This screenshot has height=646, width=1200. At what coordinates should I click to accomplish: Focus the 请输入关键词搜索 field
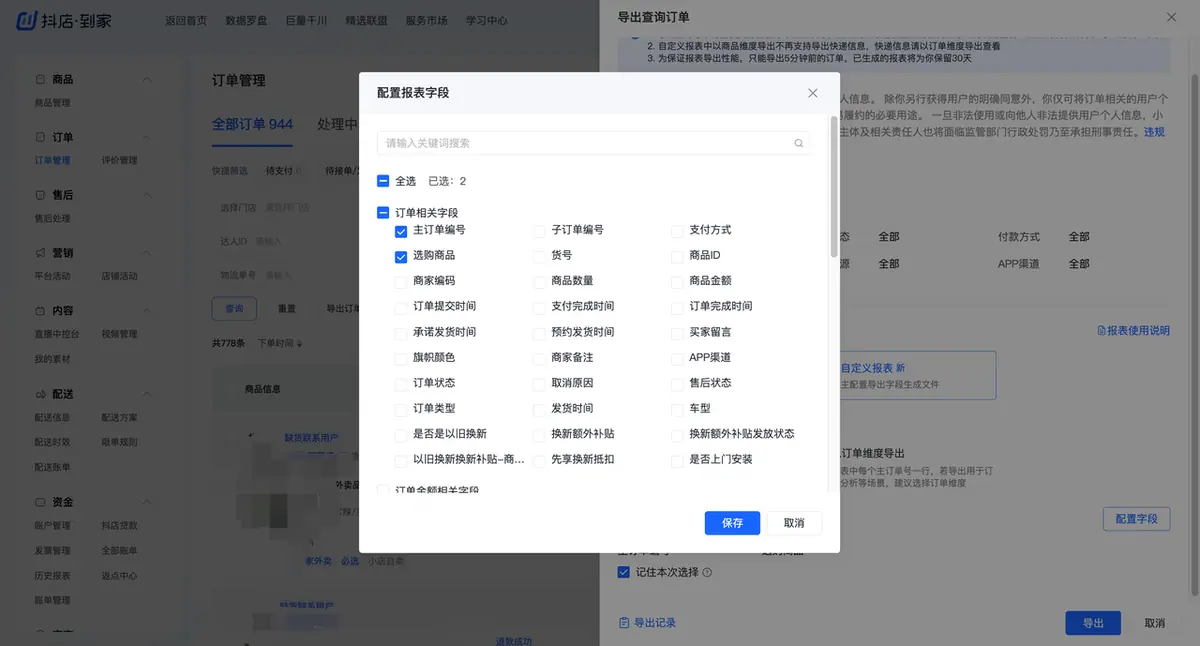pyautogui.click(x=593, y=143)
